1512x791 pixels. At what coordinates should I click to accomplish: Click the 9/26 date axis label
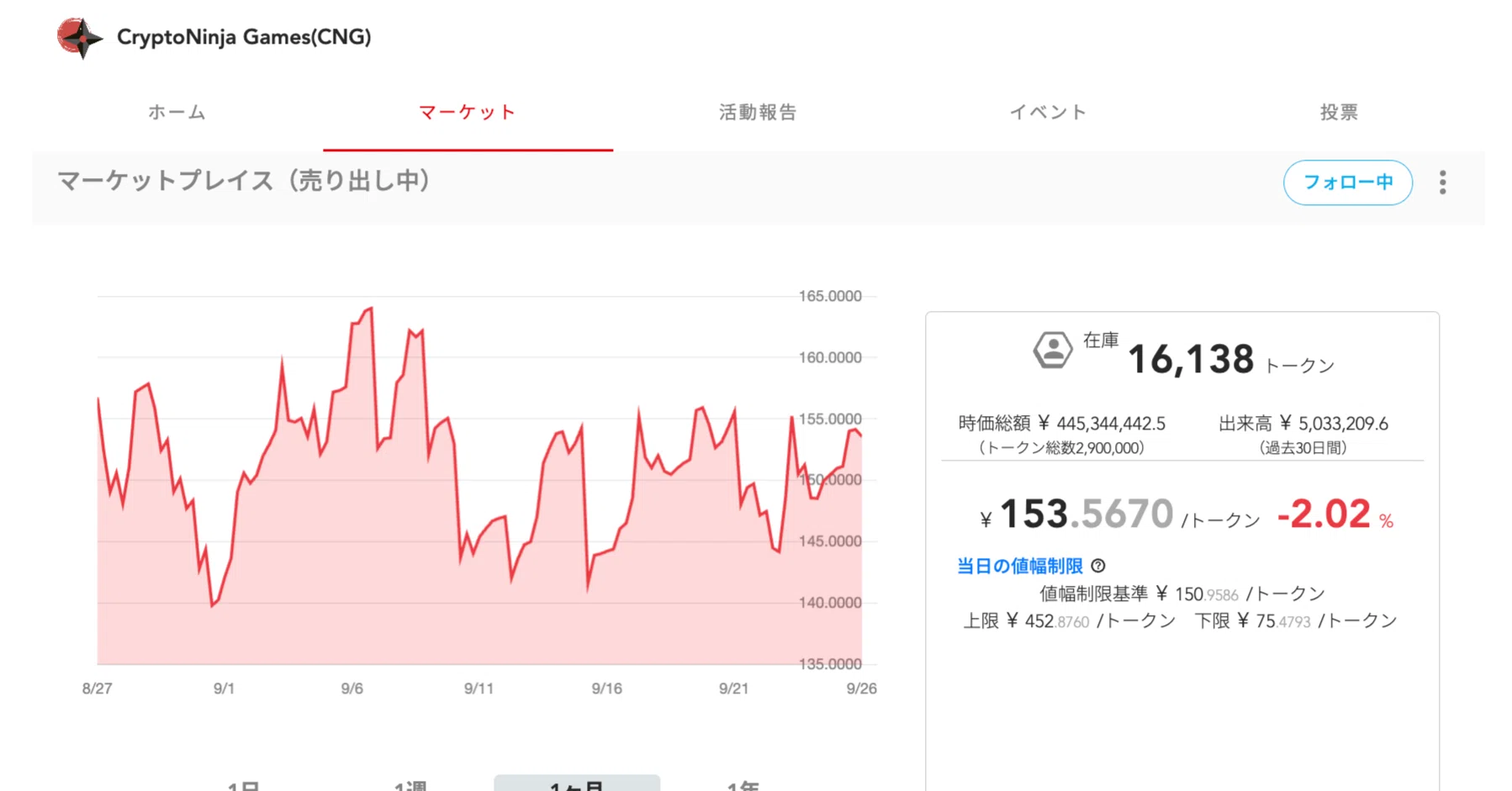pos(861,688)
